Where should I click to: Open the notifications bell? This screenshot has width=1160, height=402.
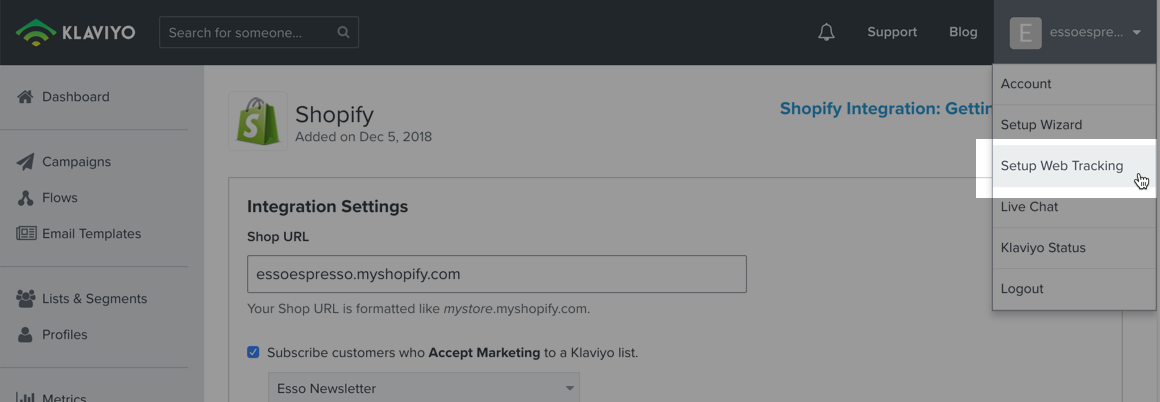click(x=826, y=33)
